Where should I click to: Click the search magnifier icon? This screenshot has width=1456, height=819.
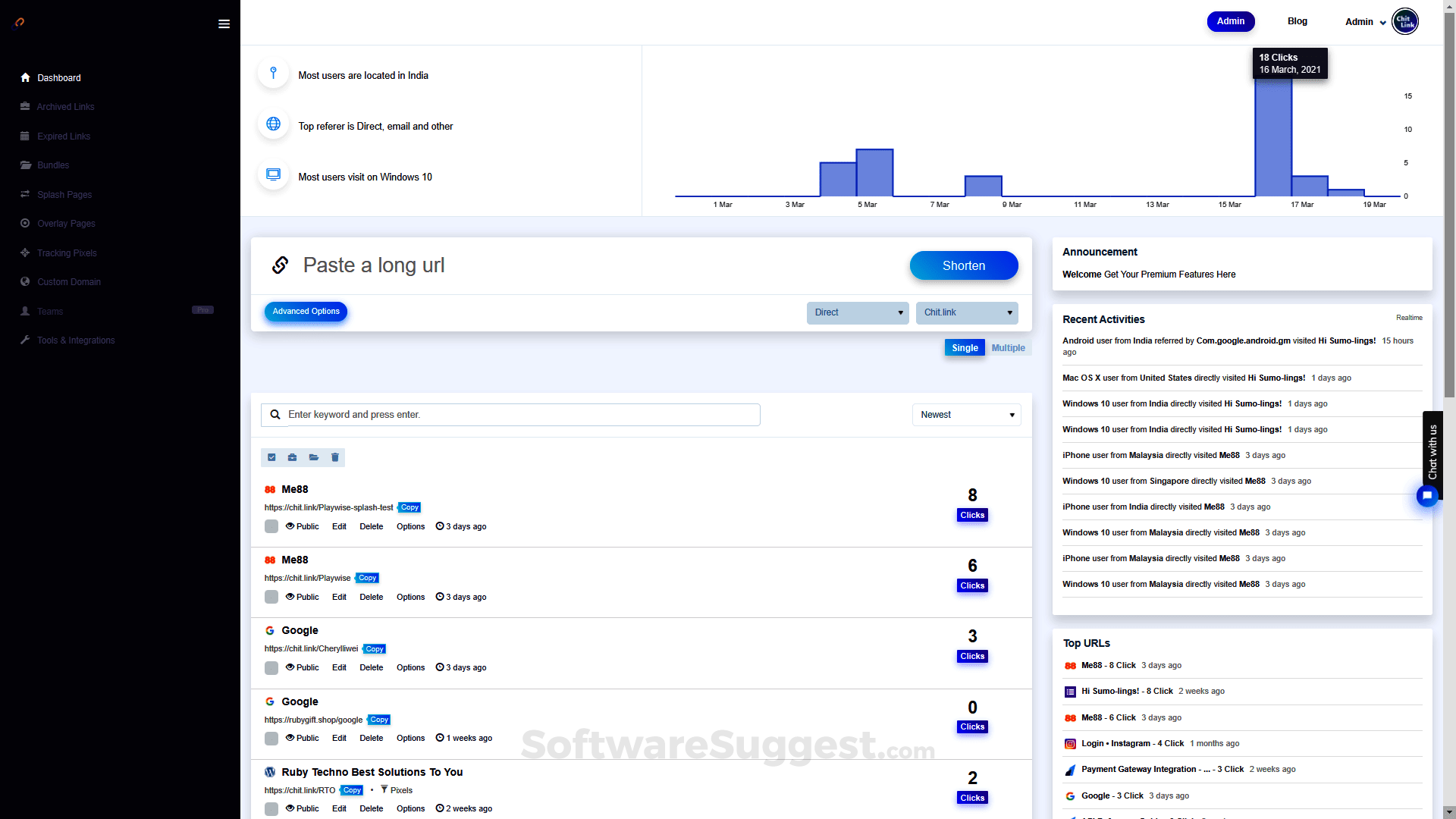[x=275, y=415]
